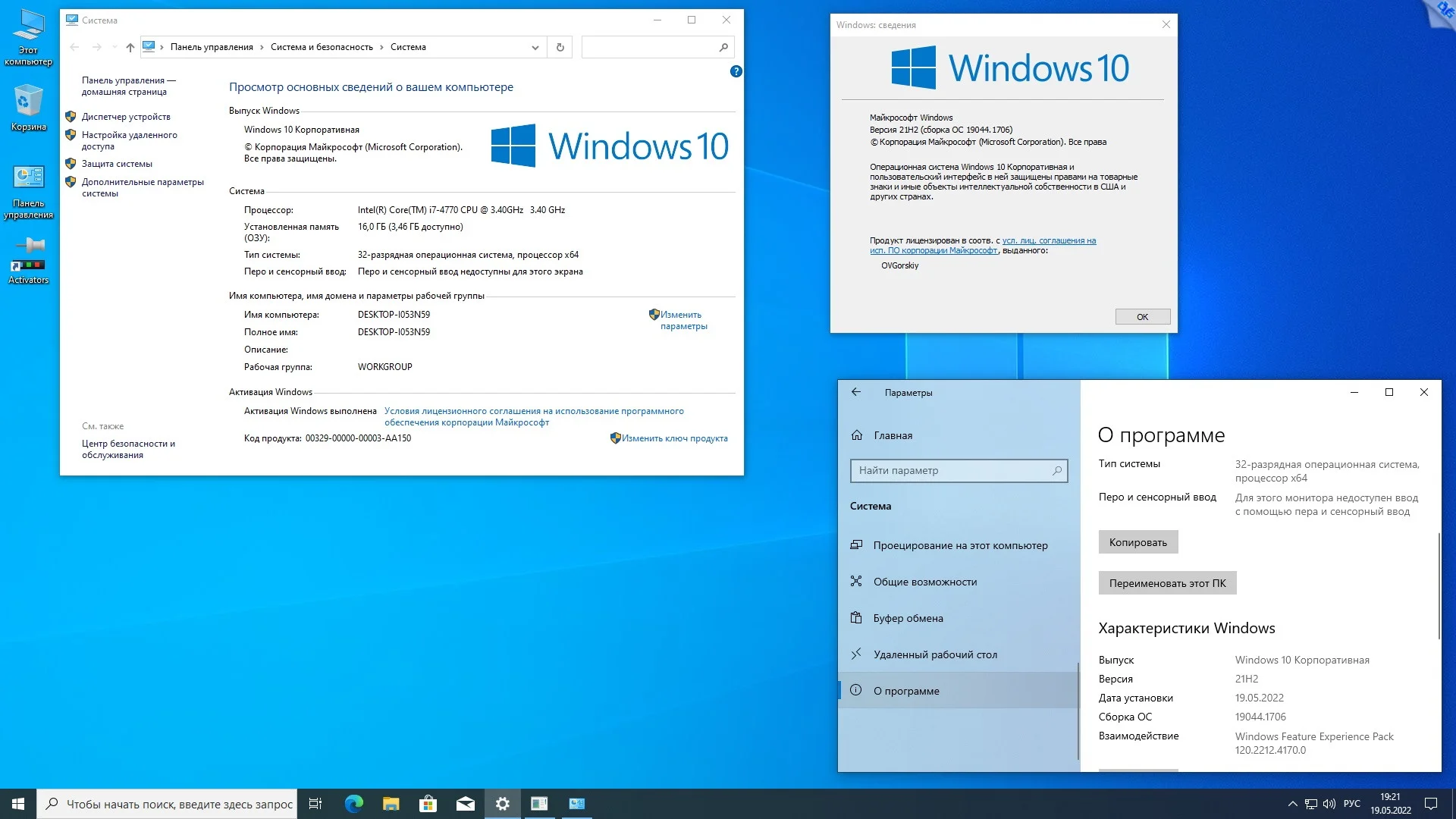Expand address bar history dropdown
The image size is (1456, 819).
tap(535, 47)
